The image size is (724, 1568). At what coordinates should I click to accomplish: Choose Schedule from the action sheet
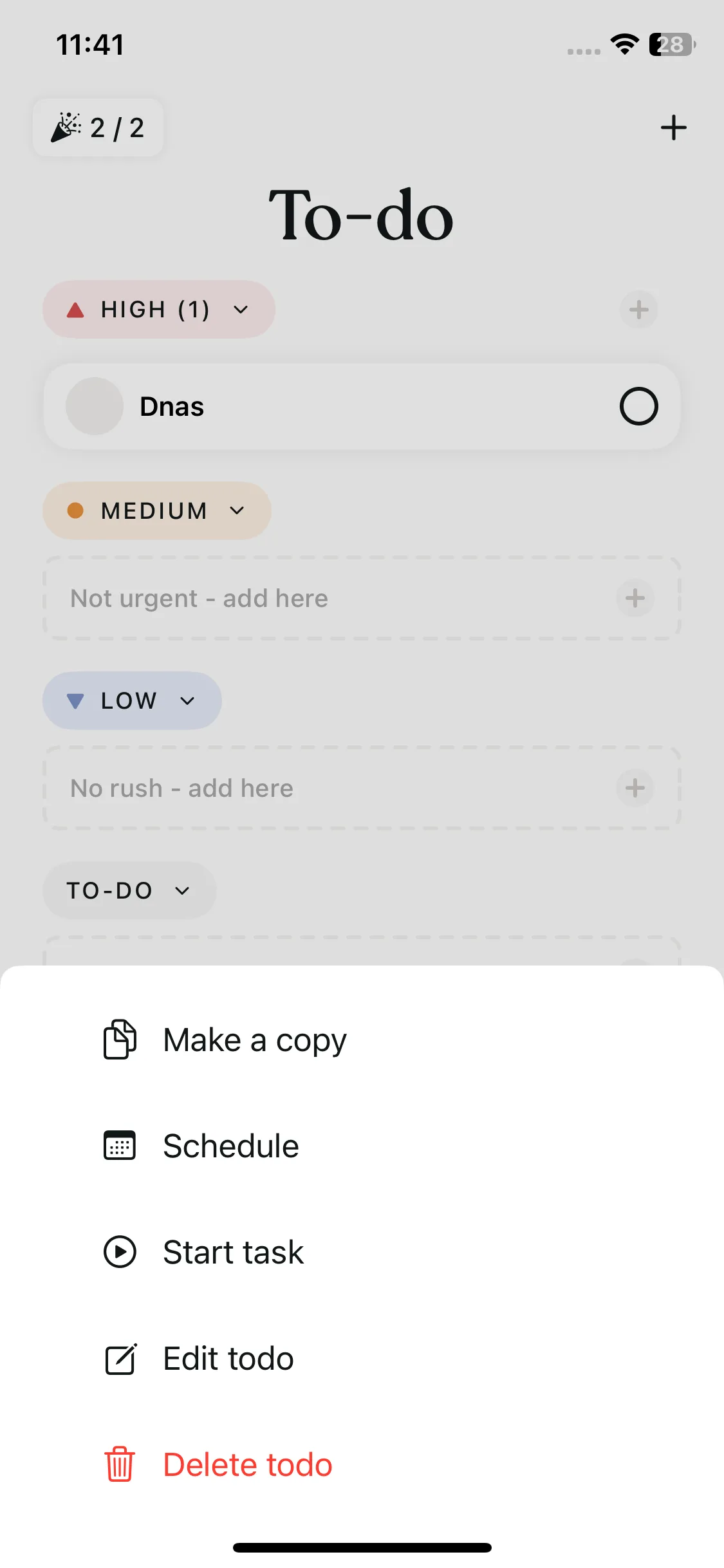pyautogui.click(x=230, y=1146)
